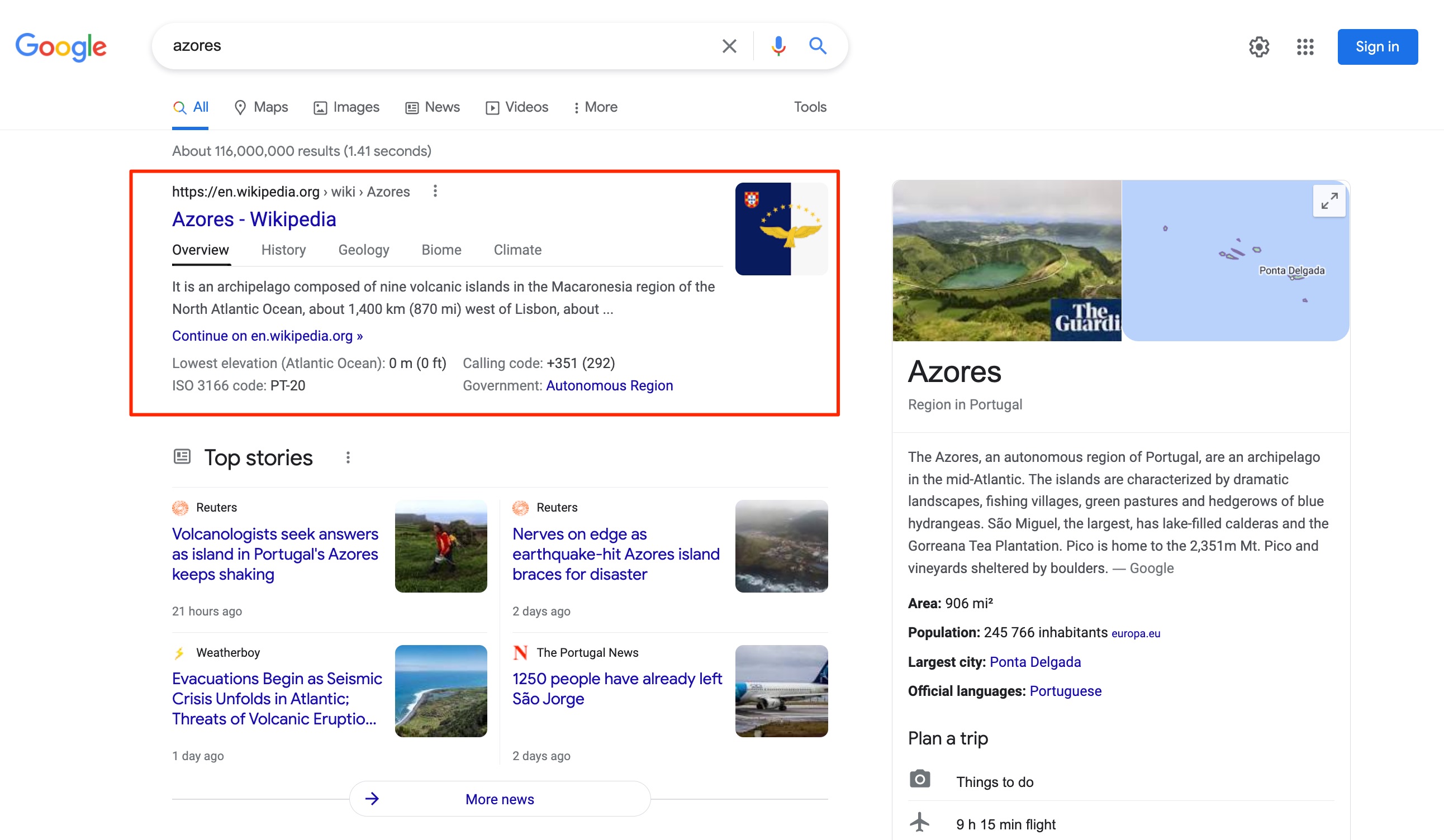1444x840 pixels.
Task: Click the Azores flag thumbnail
Action: [781, 229]
